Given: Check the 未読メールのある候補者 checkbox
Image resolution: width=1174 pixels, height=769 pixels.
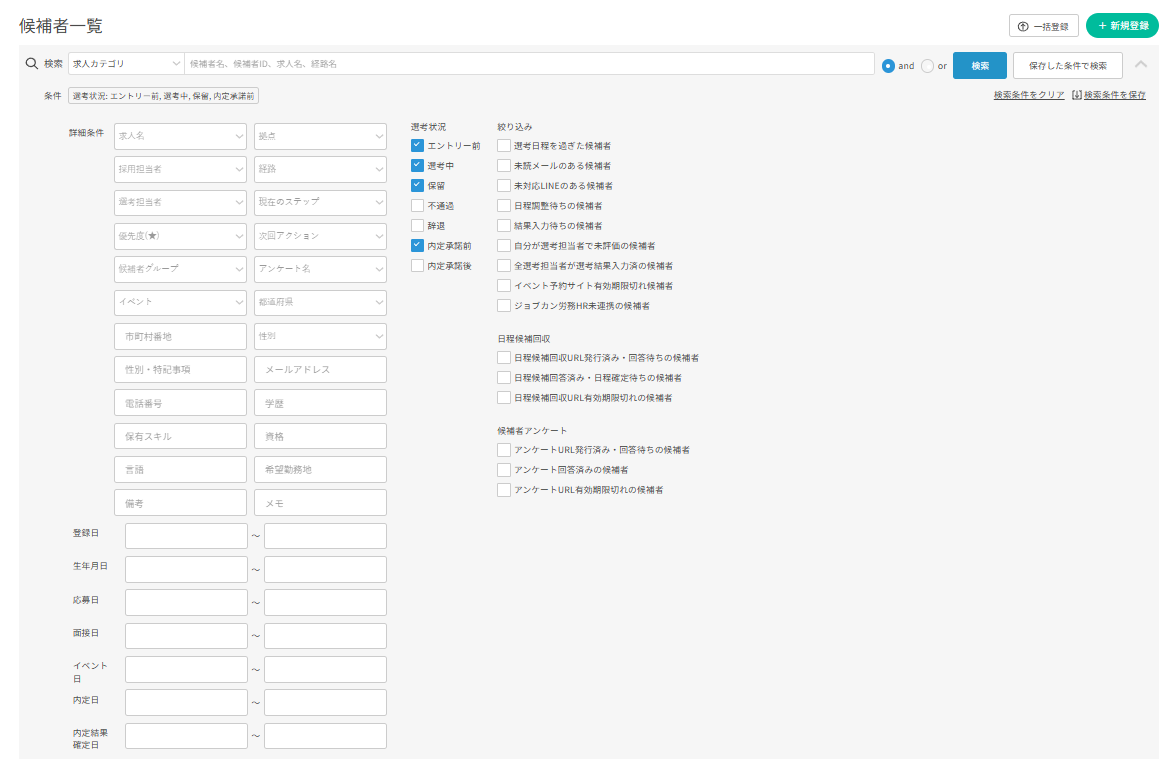Looking at the screenshot, I should point(504,166).
